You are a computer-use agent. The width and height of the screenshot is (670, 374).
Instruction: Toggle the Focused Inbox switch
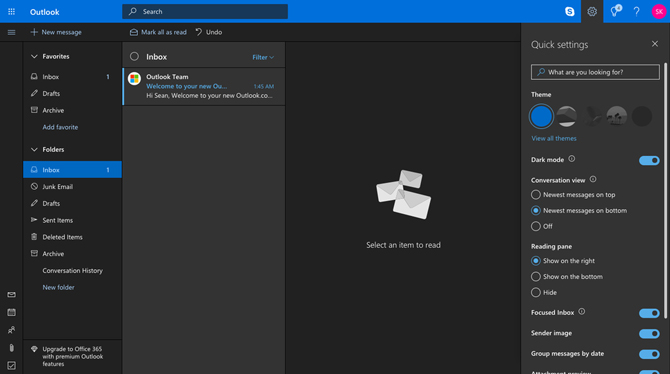[649, 313]
